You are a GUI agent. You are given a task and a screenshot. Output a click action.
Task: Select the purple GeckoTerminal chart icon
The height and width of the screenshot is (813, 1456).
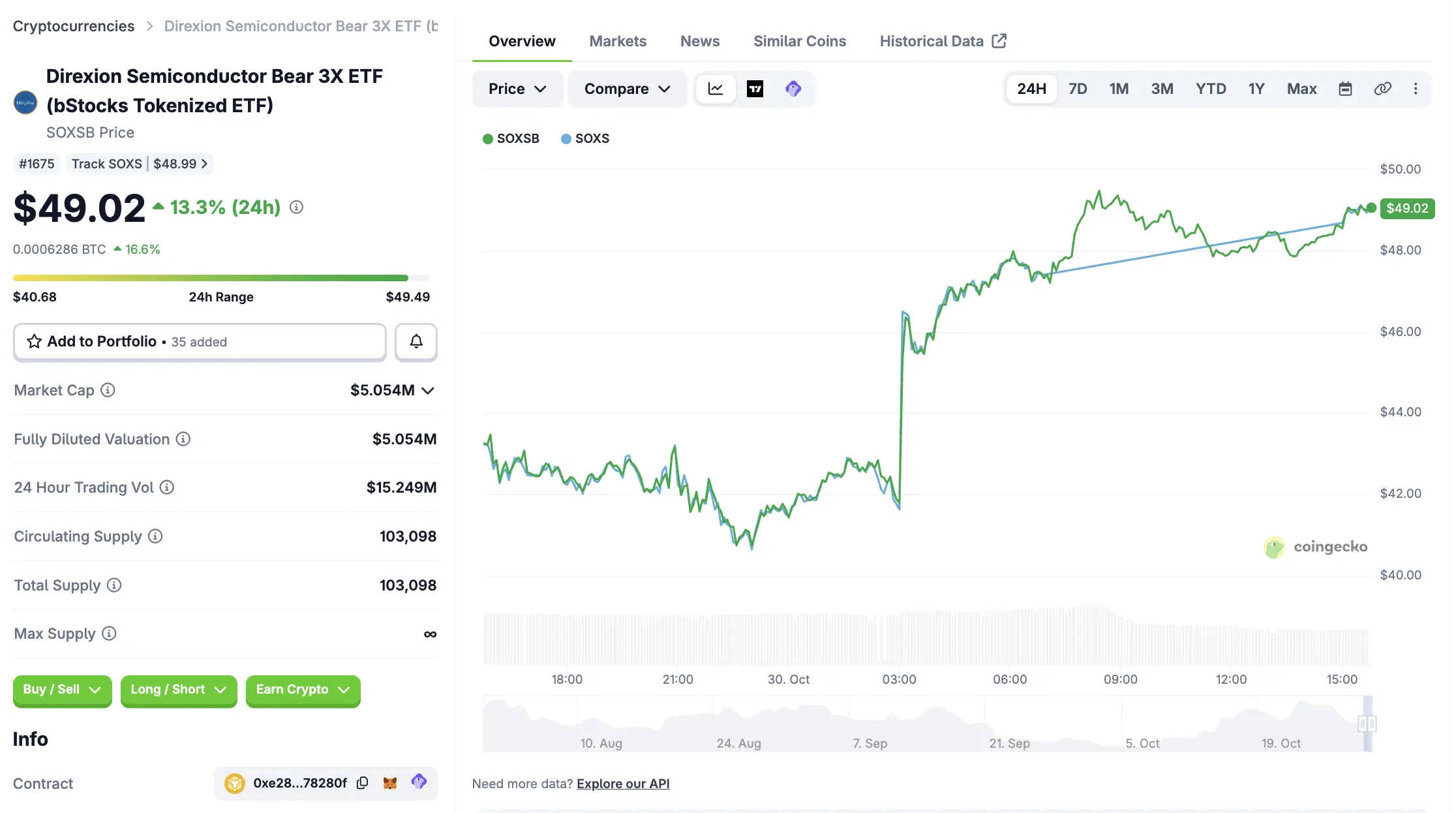click(x=793, y=89)
